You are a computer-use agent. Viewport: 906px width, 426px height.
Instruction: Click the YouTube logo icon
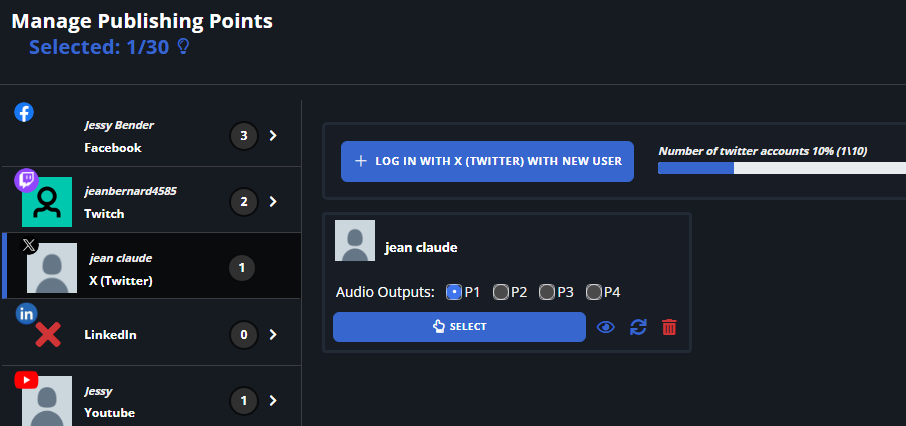(26, 380)
